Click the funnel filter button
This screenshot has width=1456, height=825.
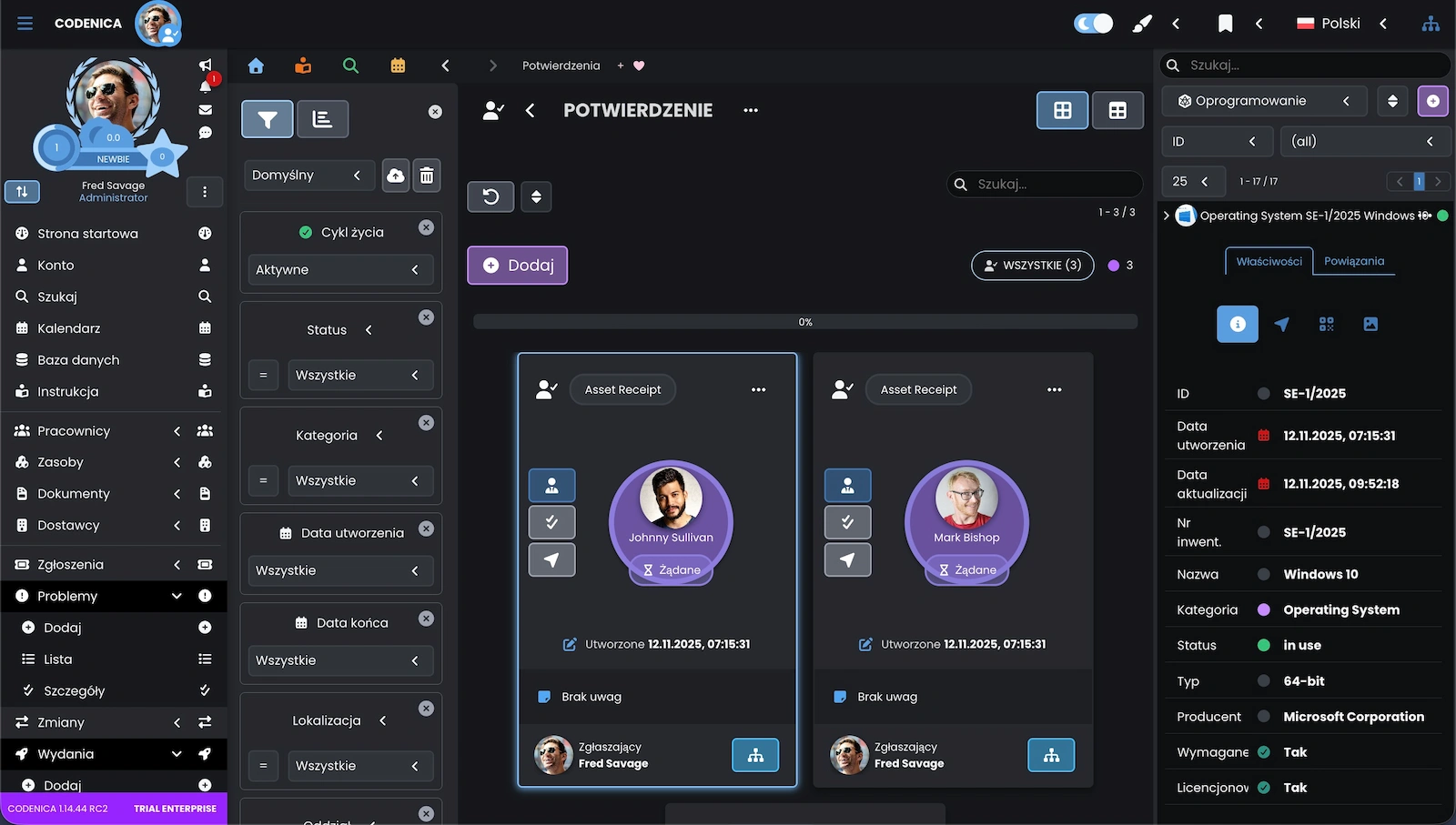click(268, 119)
